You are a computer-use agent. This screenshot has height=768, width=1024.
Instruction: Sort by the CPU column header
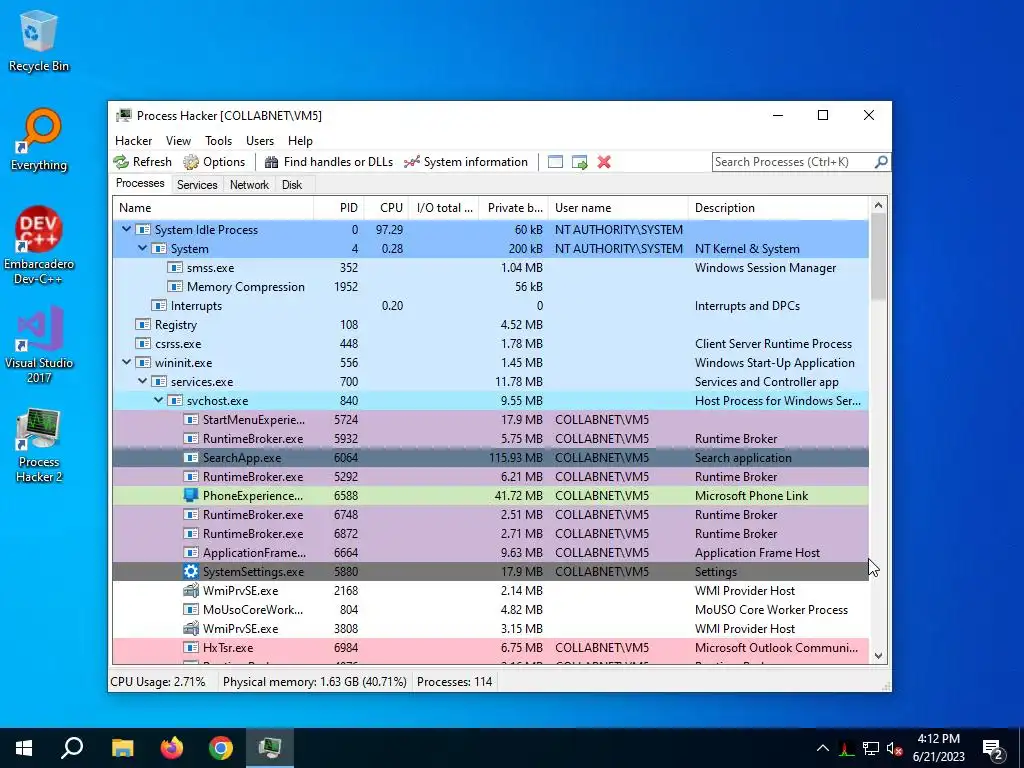386,208
